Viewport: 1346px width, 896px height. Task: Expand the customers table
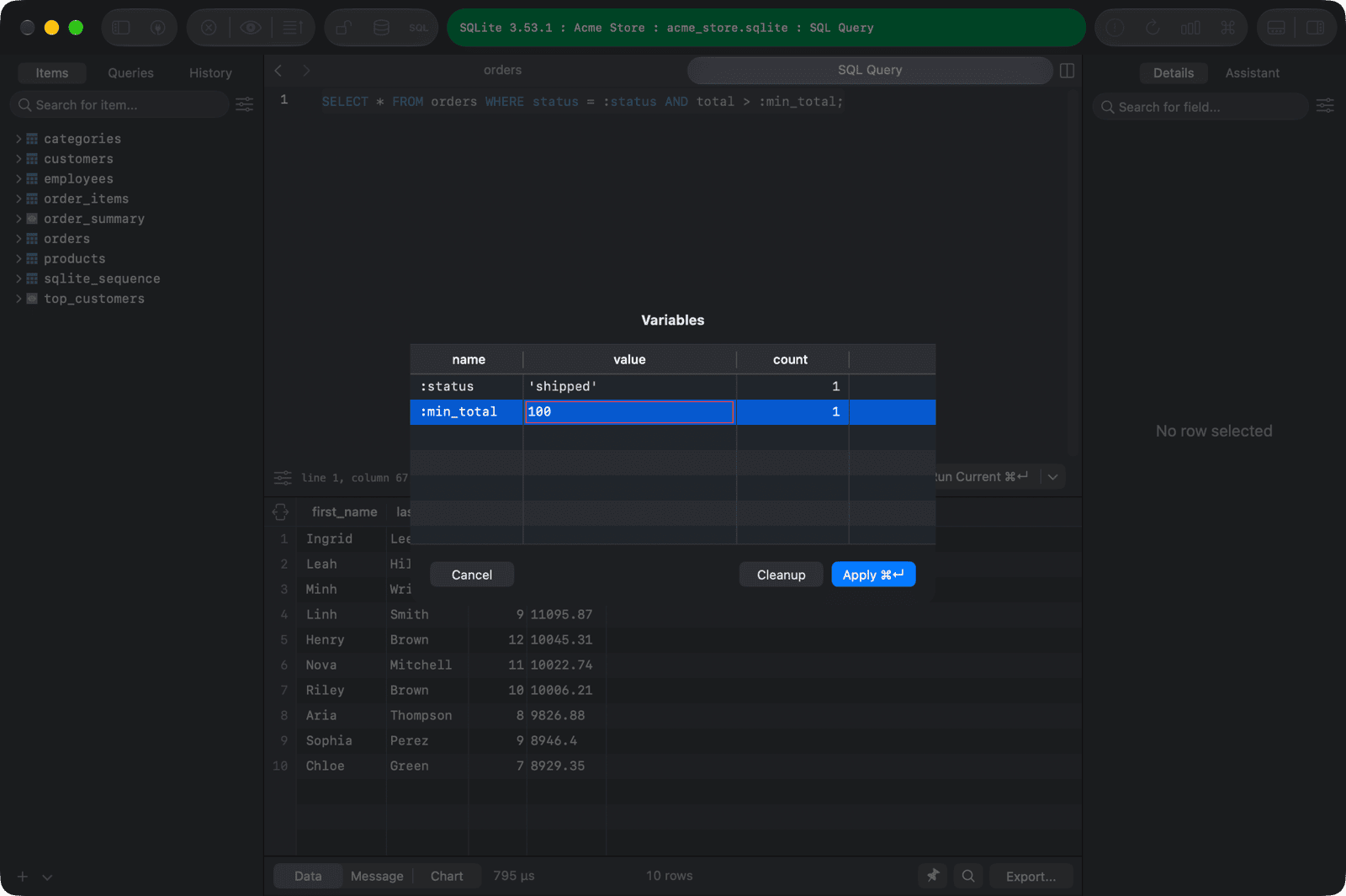click(19, 159)
